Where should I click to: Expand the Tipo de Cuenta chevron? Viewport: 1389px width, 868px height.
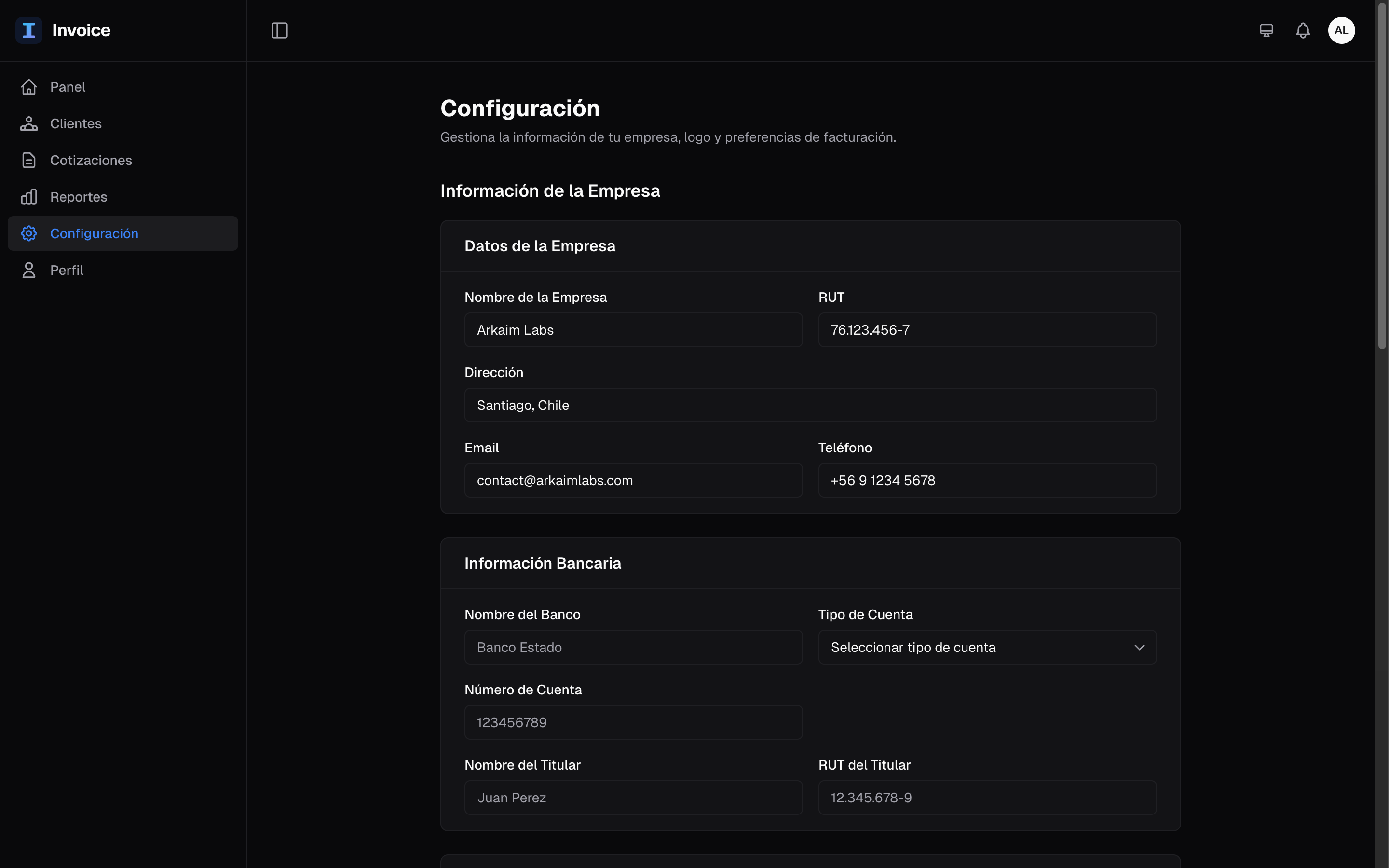(1139, 647)
